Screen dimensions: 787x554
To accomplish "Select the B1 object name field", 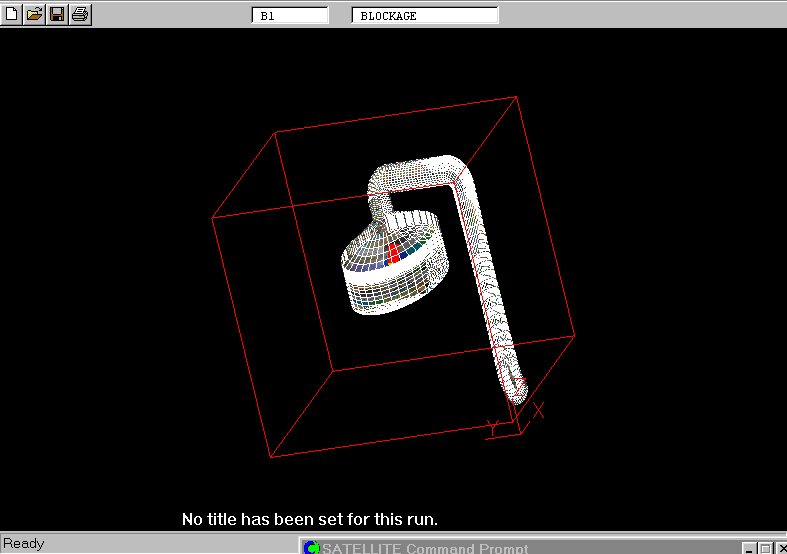I will tap(289, 15).
